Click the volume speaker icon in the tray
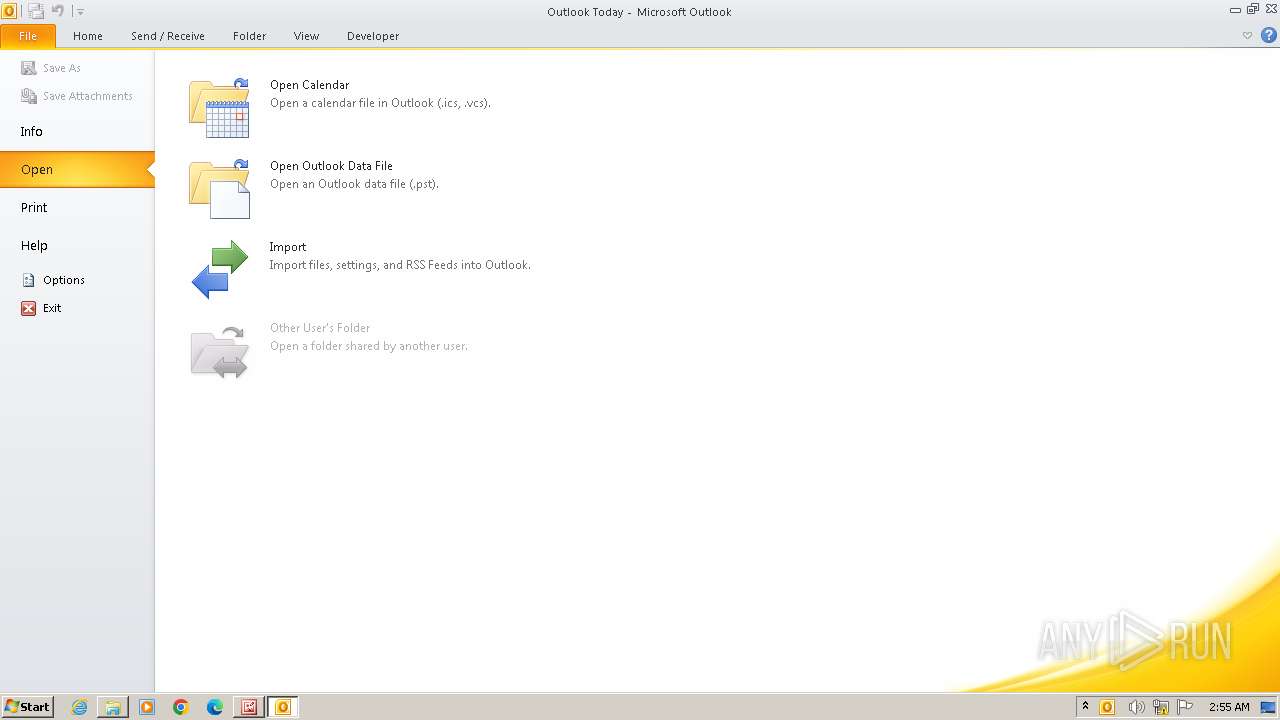 pyautogui.click(x=1136, y=707)
